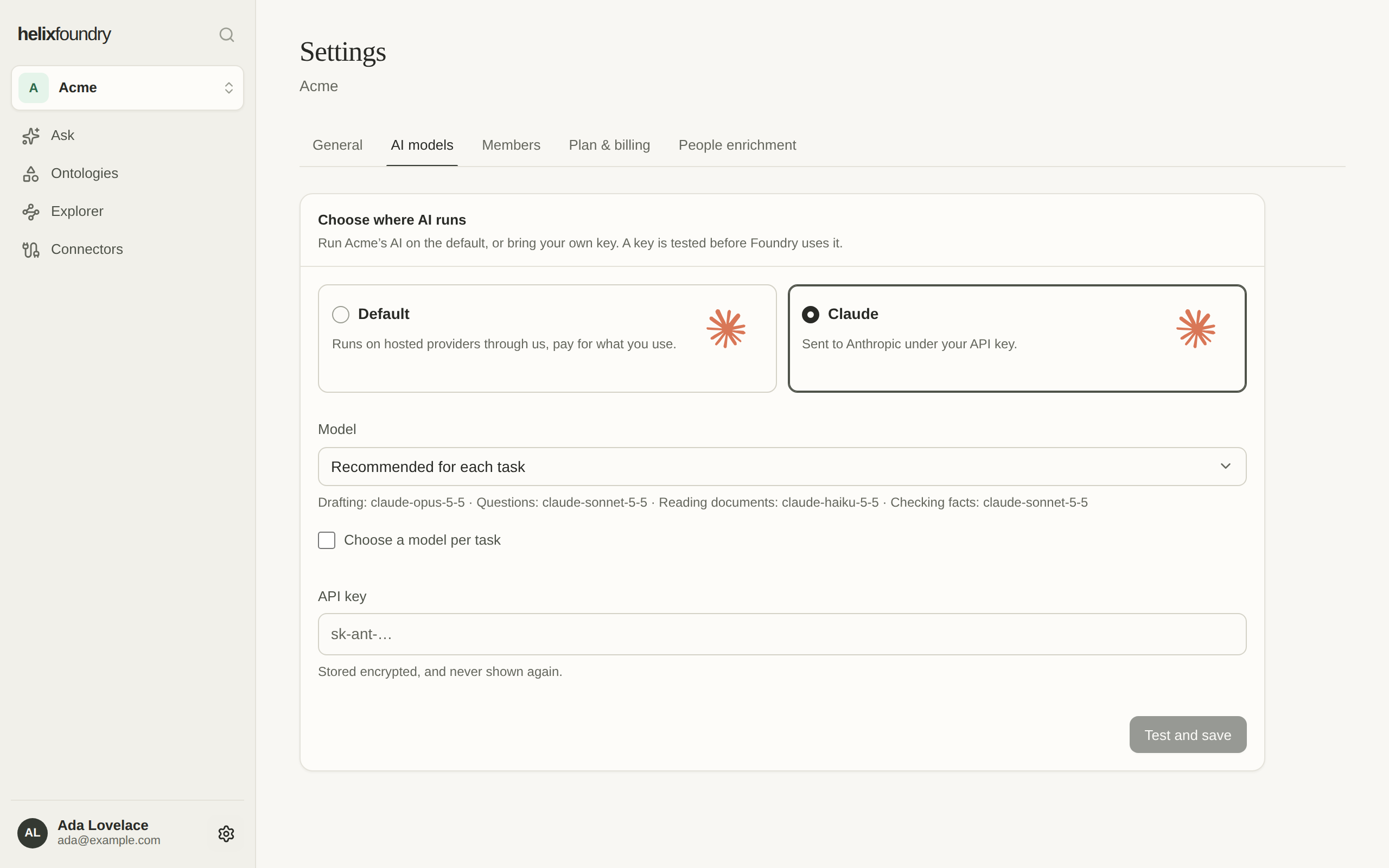
Task: Expand the Model dropdown
Action: pyautogui.click(x=782, y=467)
